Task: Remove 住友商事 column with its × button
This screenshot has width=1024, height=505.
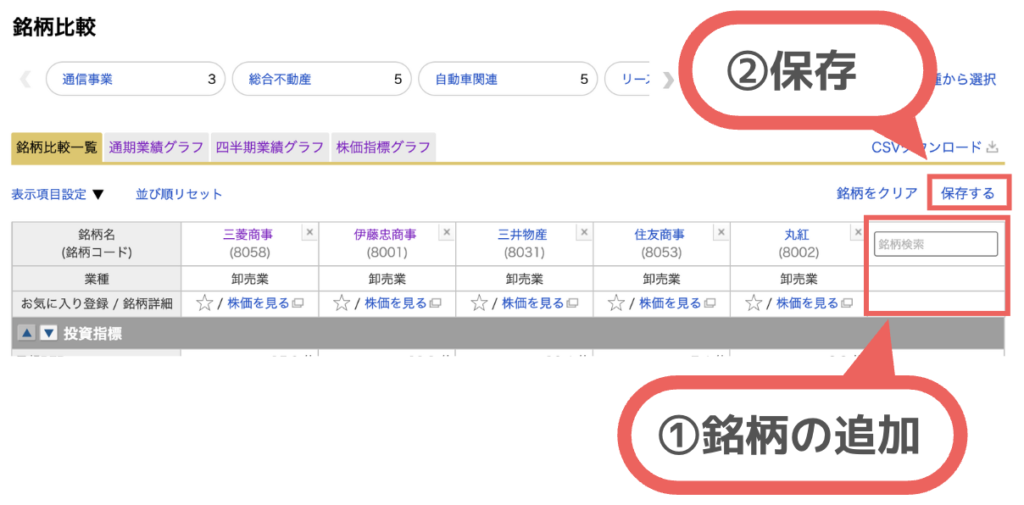Action: click(722, 231)
